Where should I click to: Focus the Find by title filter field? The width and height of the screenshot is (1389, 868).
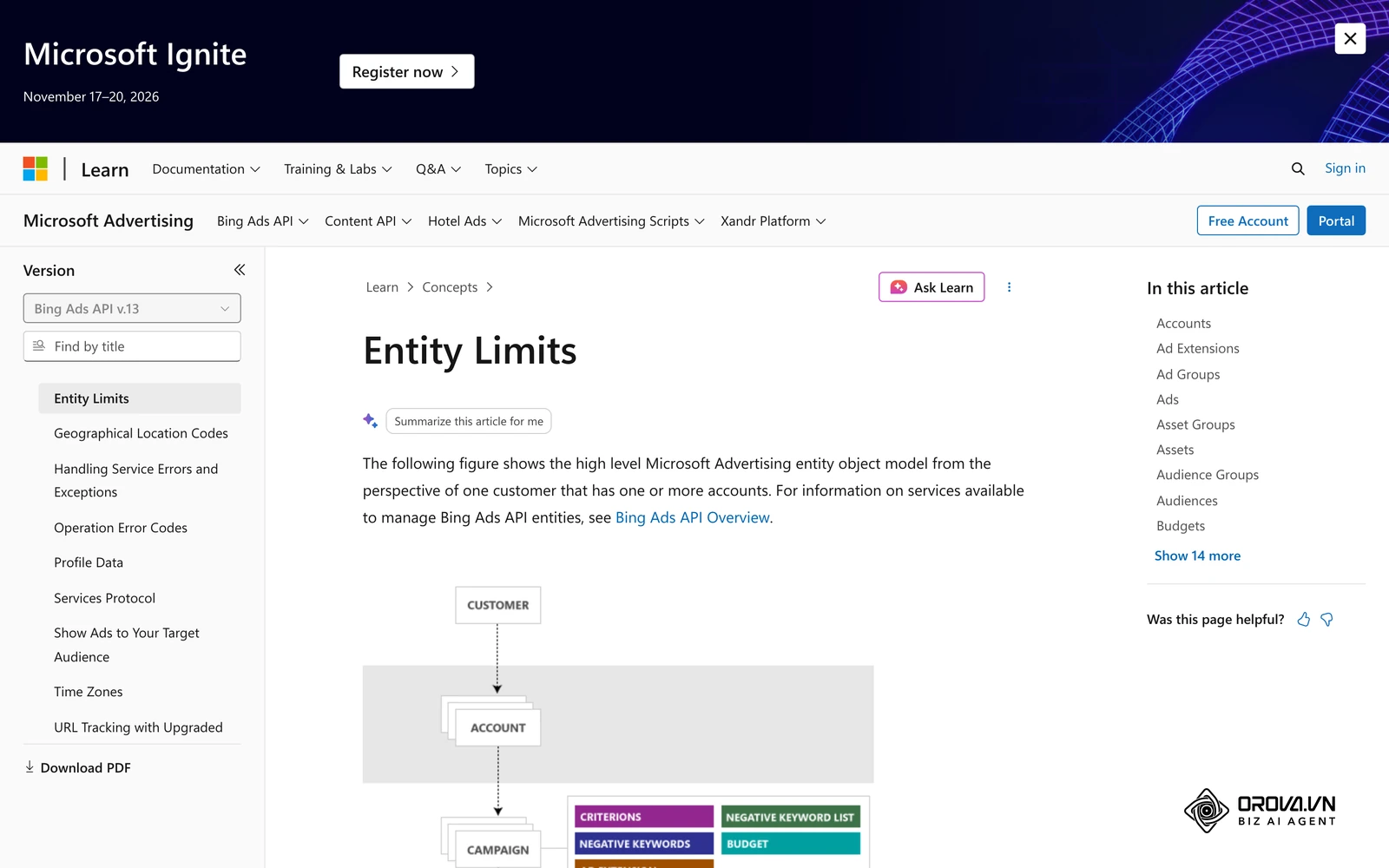(132, 346)
